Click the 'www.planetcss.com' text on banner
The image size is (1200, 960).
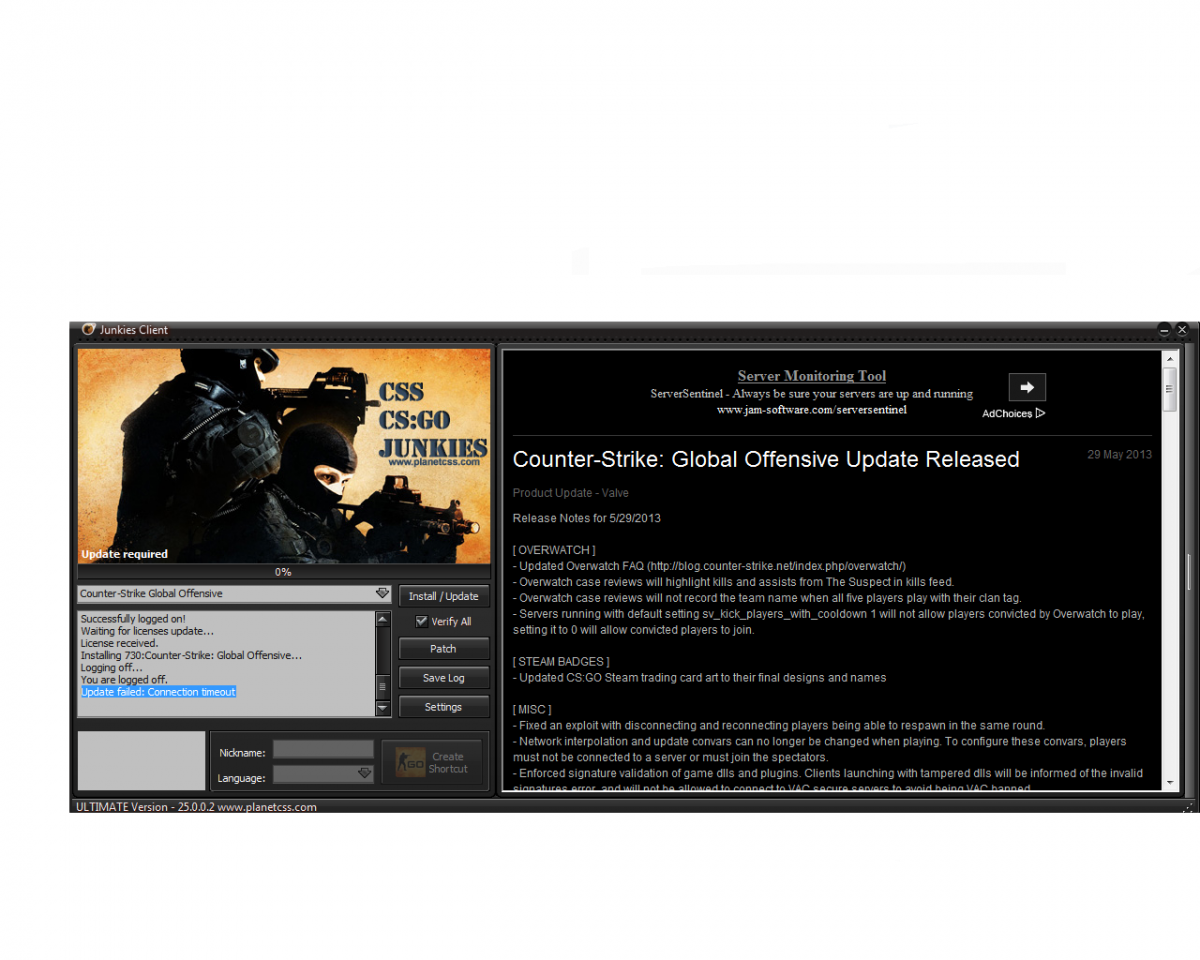433,462
